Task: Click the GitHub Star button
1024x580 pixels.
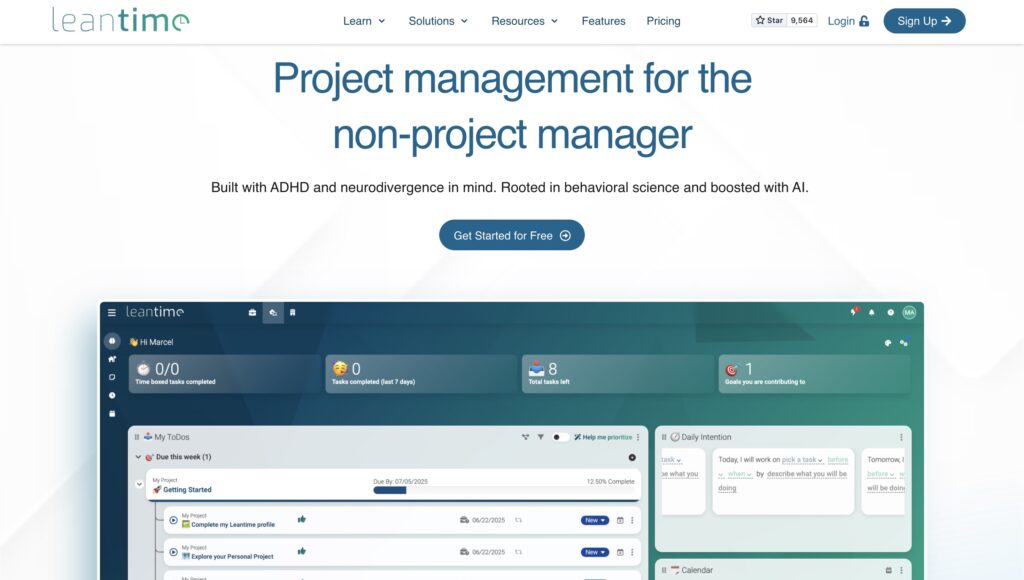Action: [x=769, y=20]
